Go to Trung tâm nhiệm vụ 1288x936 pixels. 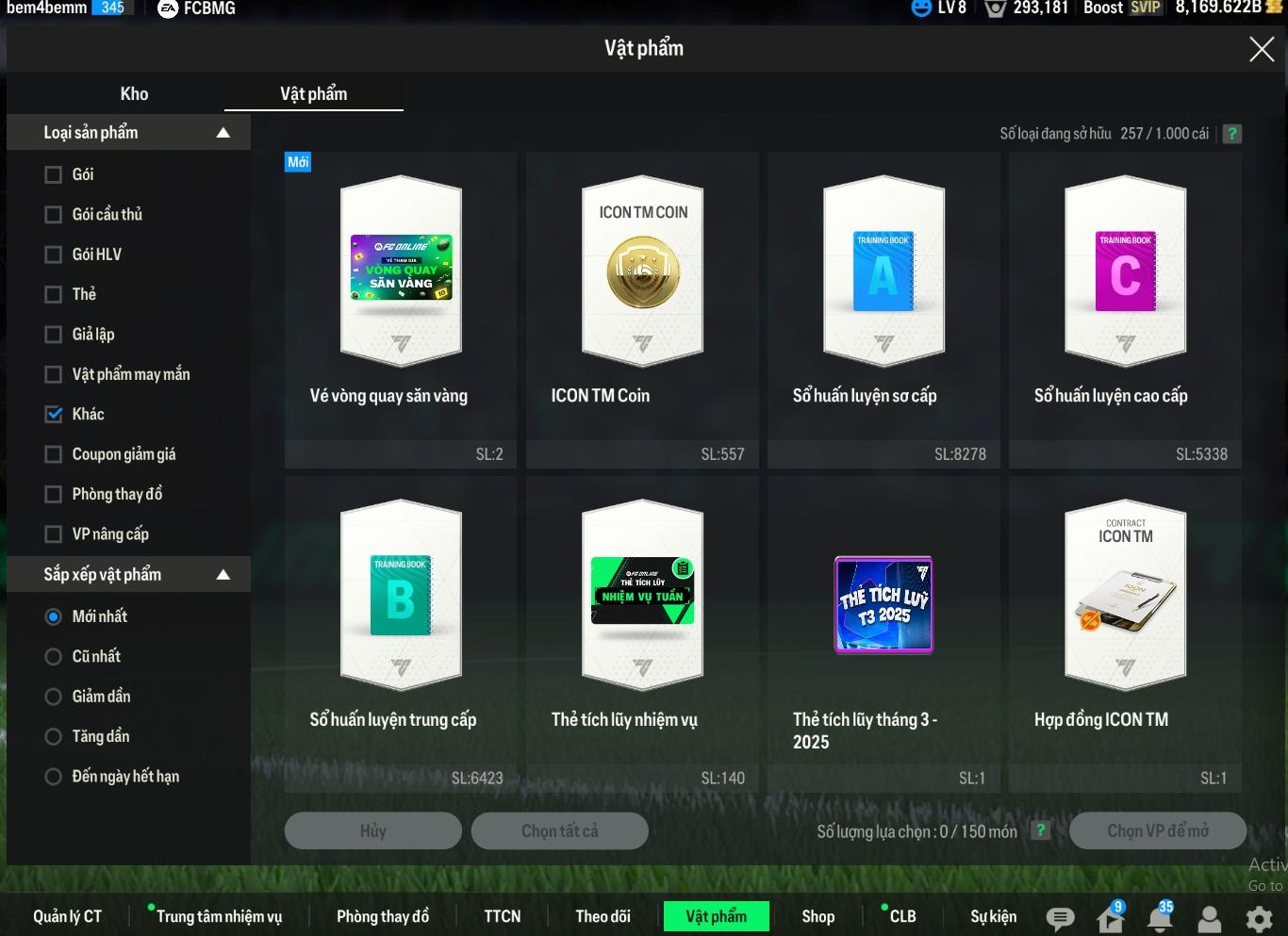[x=219, y=916]
